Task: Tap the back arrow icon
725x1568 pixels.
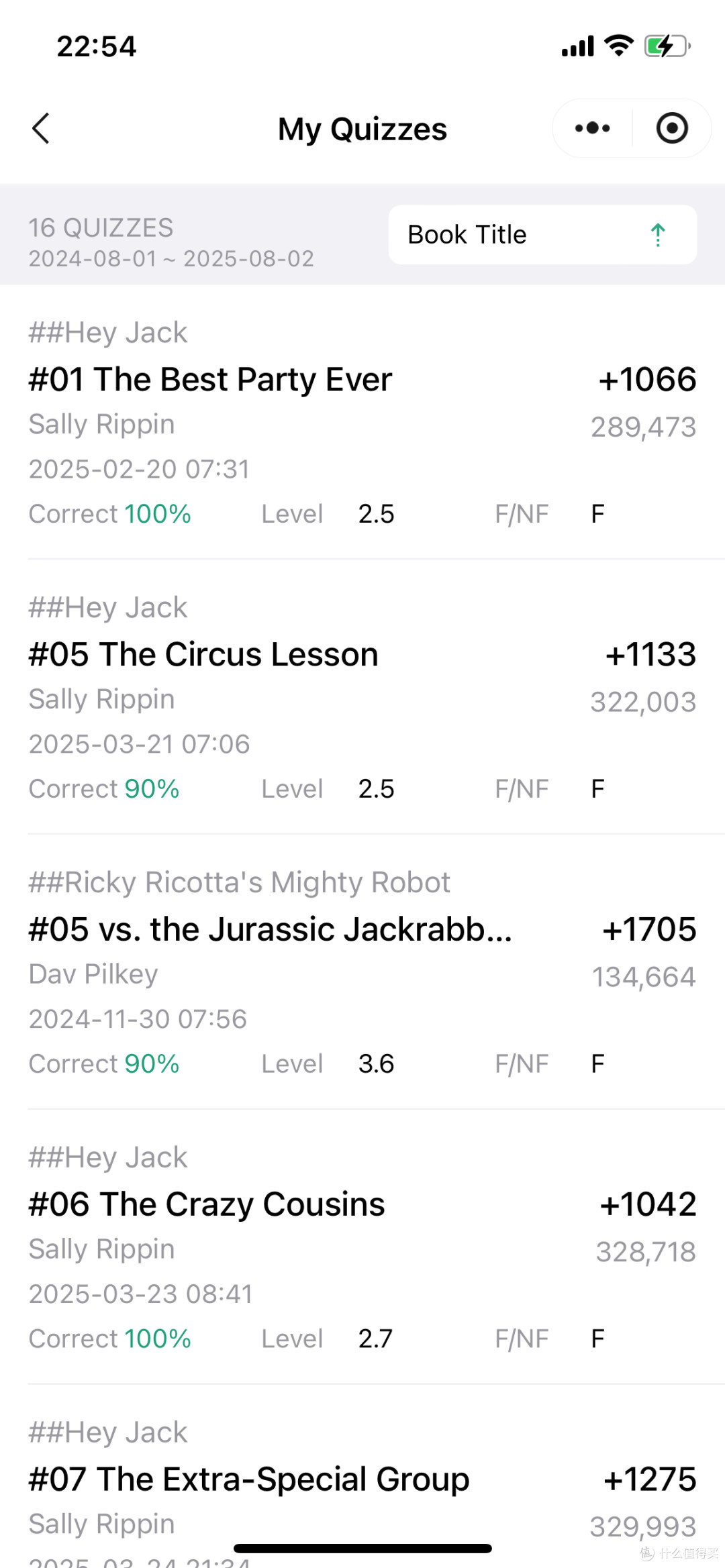Action: point(41,128)
